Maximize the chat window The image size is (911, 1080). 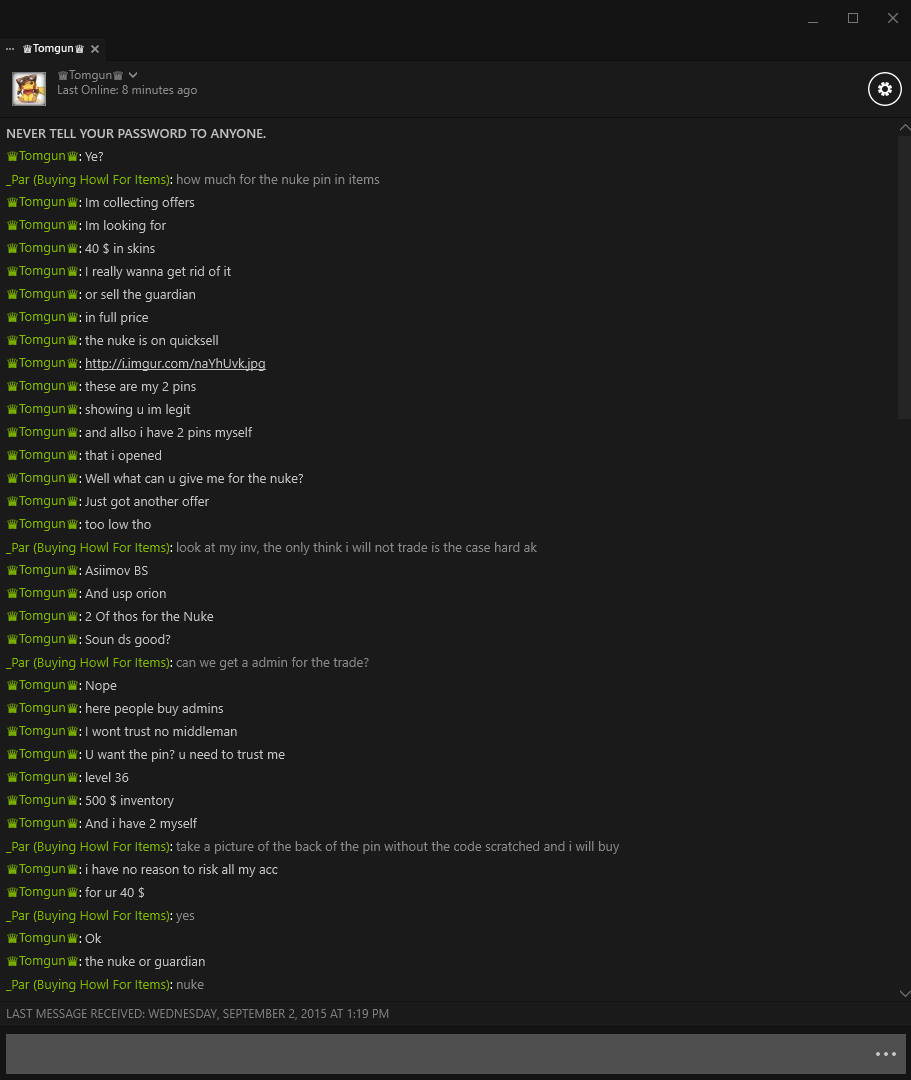click(x=852, y=18)
